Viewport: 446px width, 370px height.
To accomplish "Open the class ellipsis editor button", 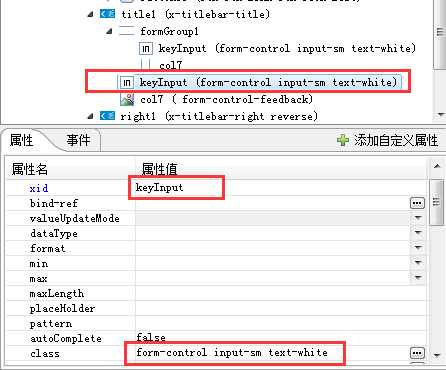I will point(417,353).
